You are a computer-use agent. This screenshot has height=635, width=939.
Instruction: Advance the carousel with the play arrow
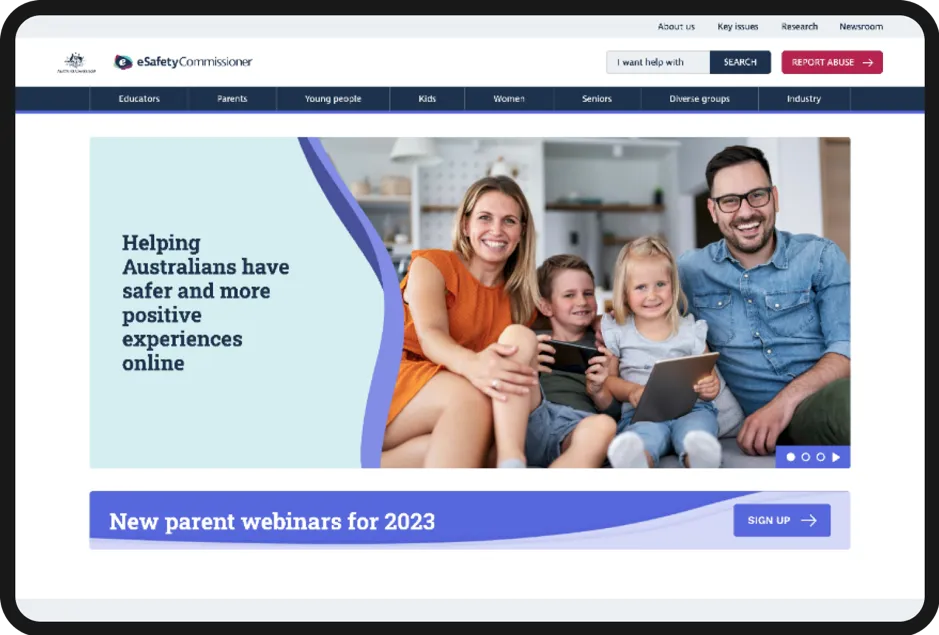[x=837, y=457]
